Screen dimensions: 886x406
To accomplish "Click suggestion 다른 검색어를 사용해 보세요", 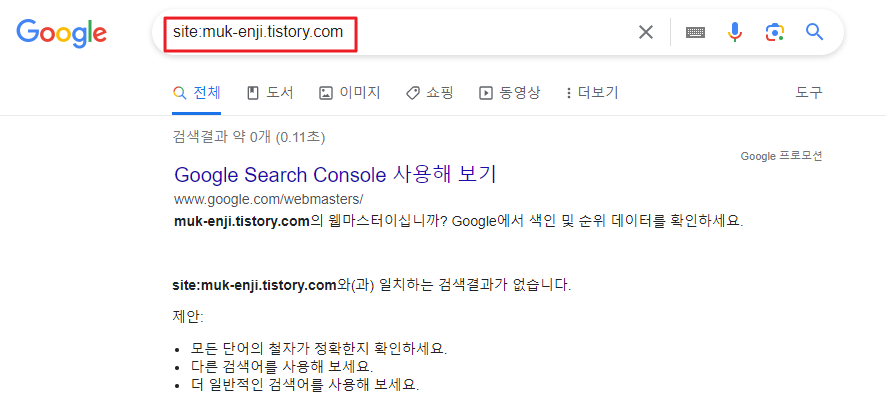I will 282,366.
